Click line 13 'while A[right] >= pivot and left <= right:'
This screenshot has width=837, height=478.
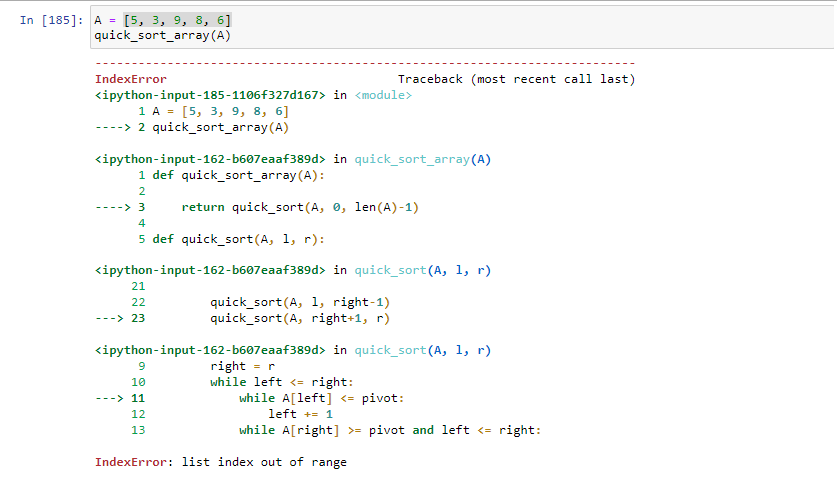(390, 430)
